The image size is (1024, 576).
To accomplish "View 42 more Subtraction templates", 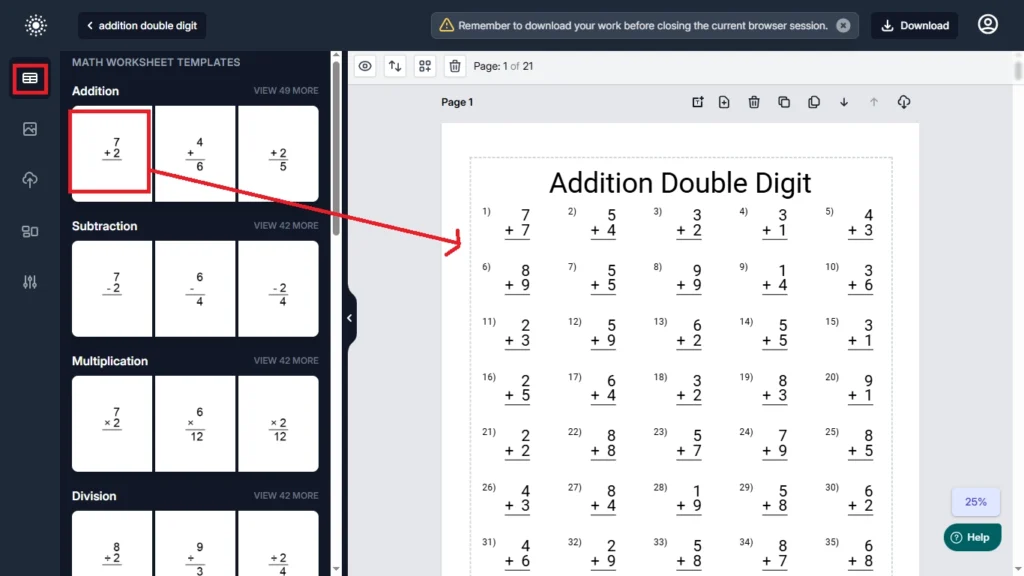I will click(x=286, y=225).
